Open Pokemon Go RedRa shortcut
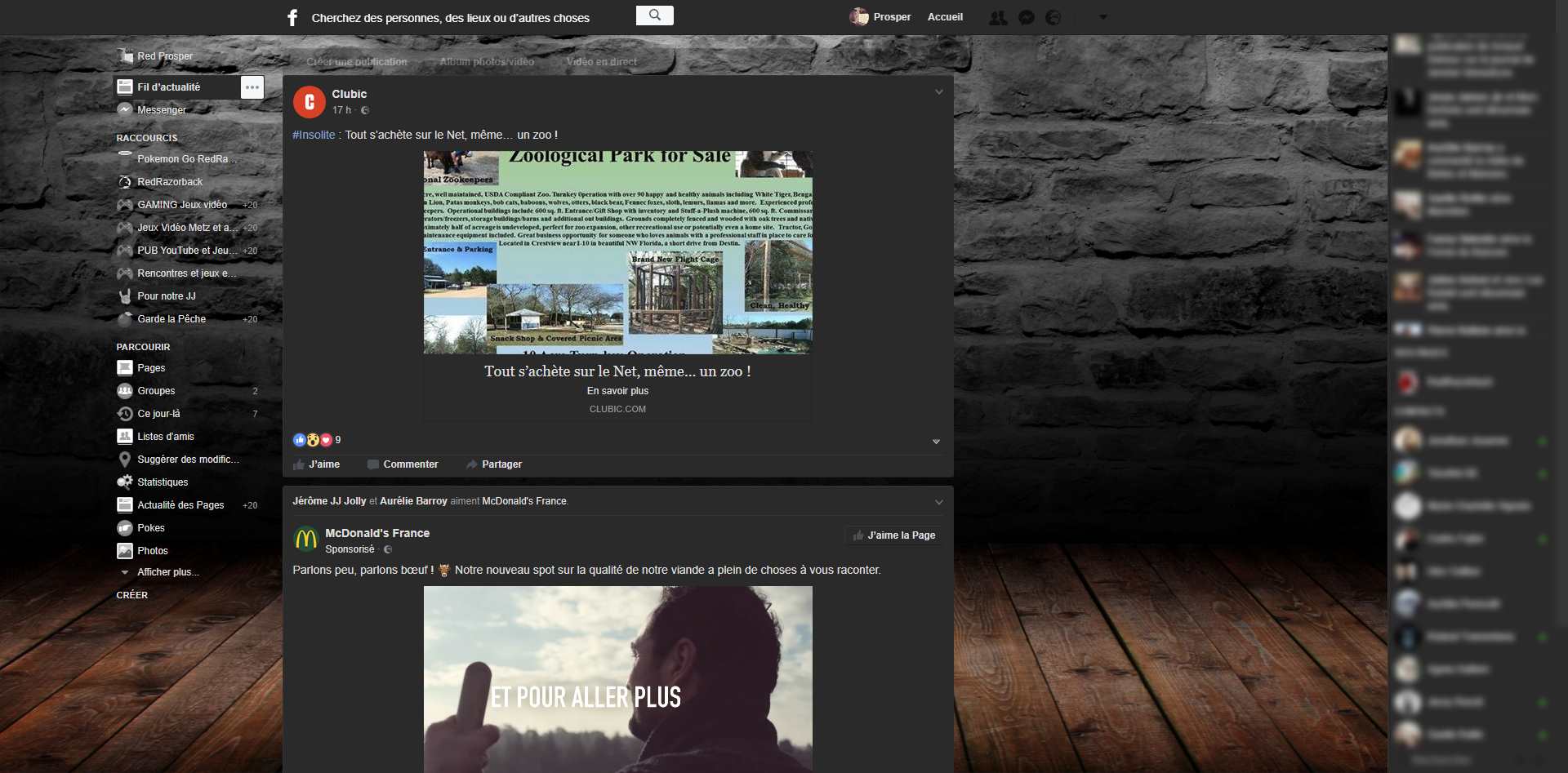1568x773 pixels. pos(177,159)
